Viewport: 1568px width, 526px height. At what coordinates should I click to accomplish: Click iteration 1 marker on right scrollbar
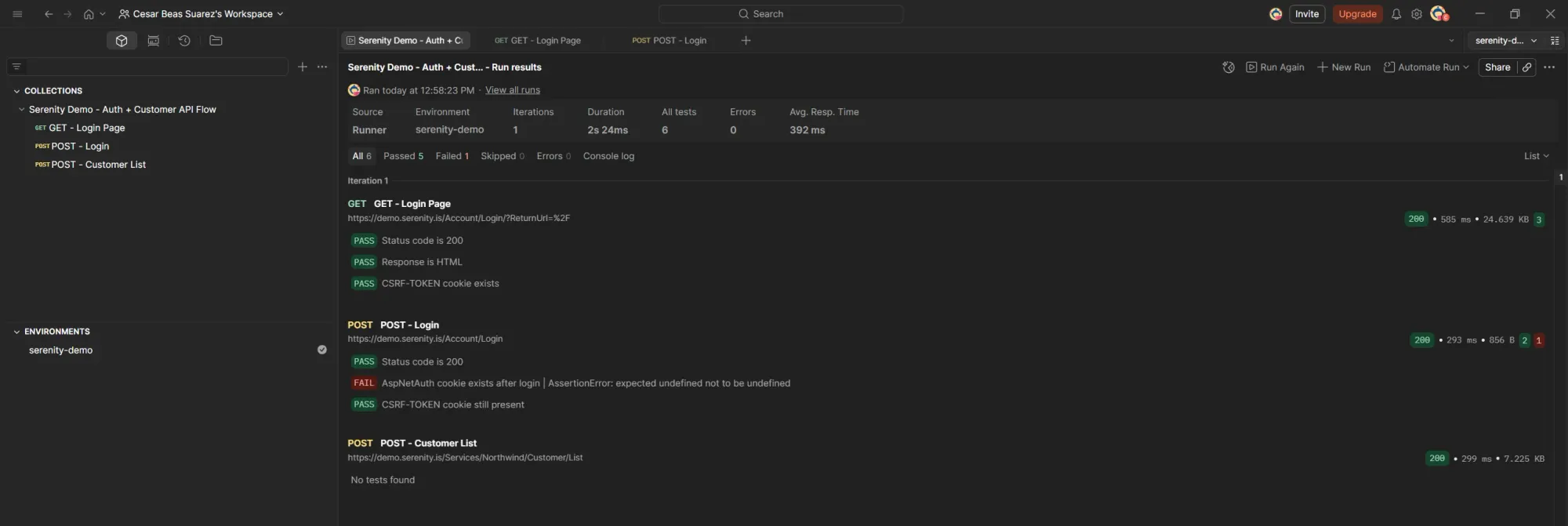(x=1561, y=177)
